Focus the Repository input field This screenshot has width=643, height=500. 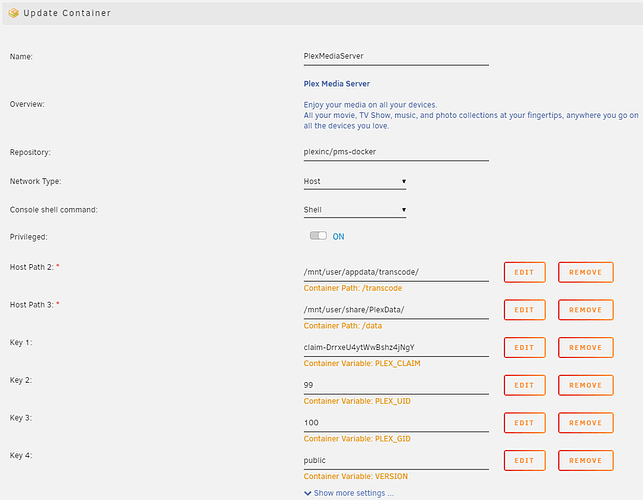pos(396,153)
